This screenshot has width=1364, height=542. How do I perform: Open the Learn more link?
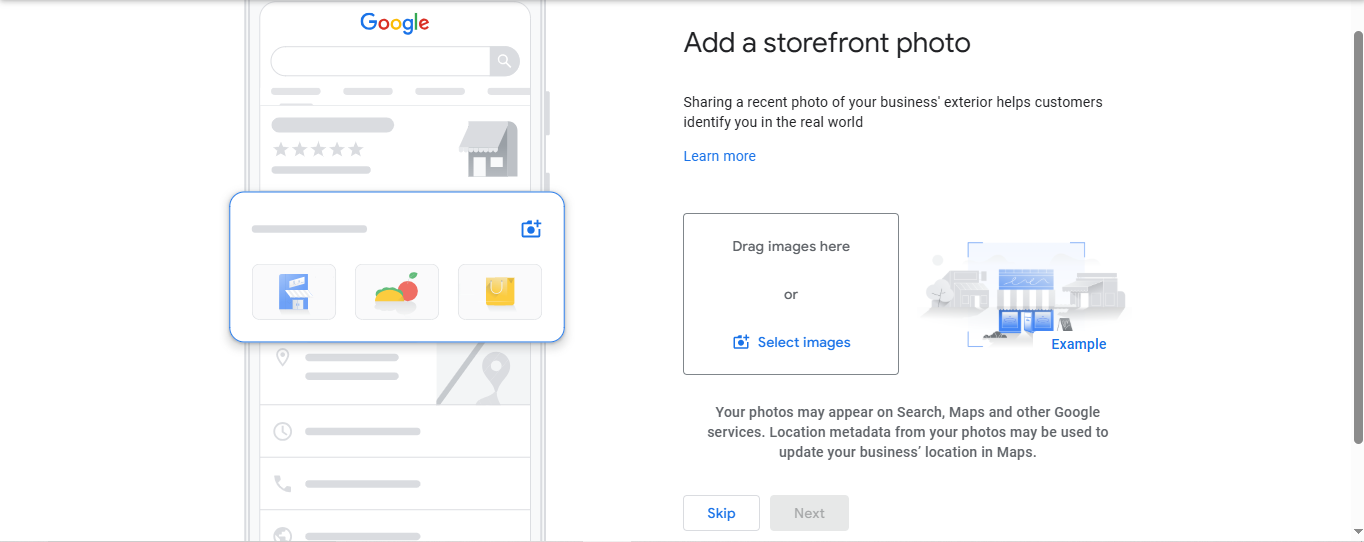point(719,156)
